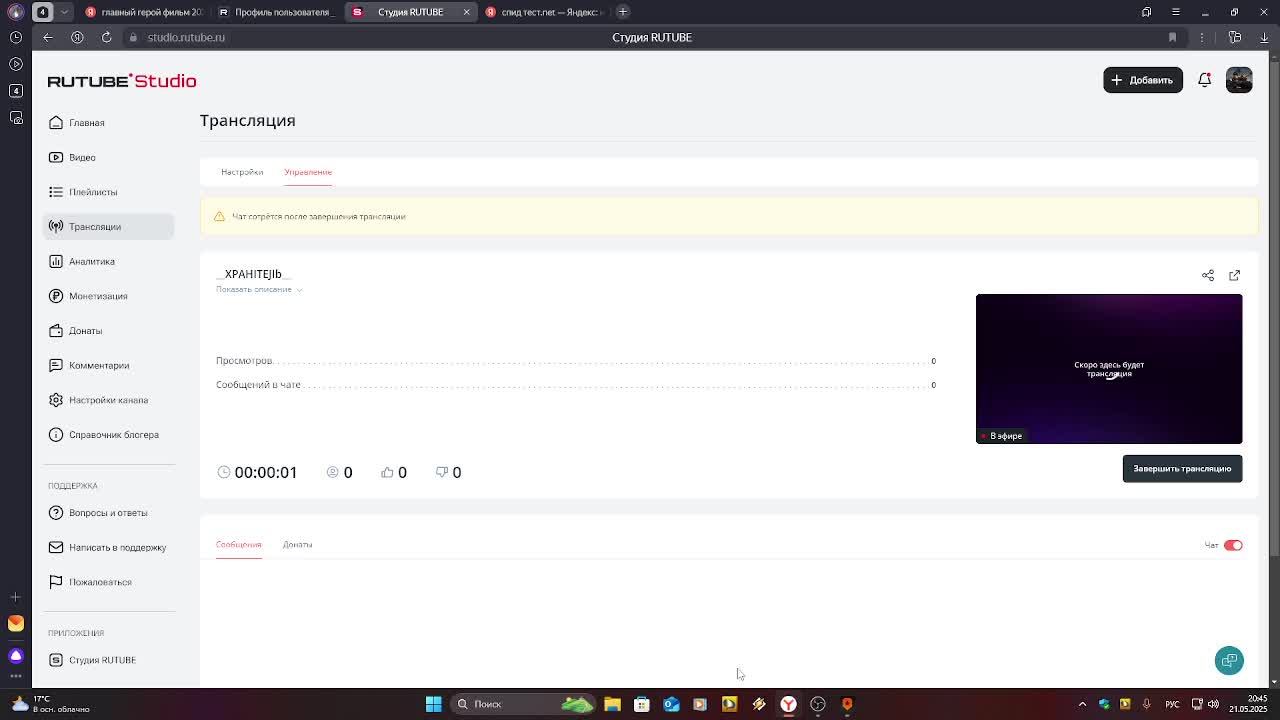Image resolution: width=1280 pixels, height=720 pixels.
Task: Select the Донаты chat tab
Action: [297, 544]
